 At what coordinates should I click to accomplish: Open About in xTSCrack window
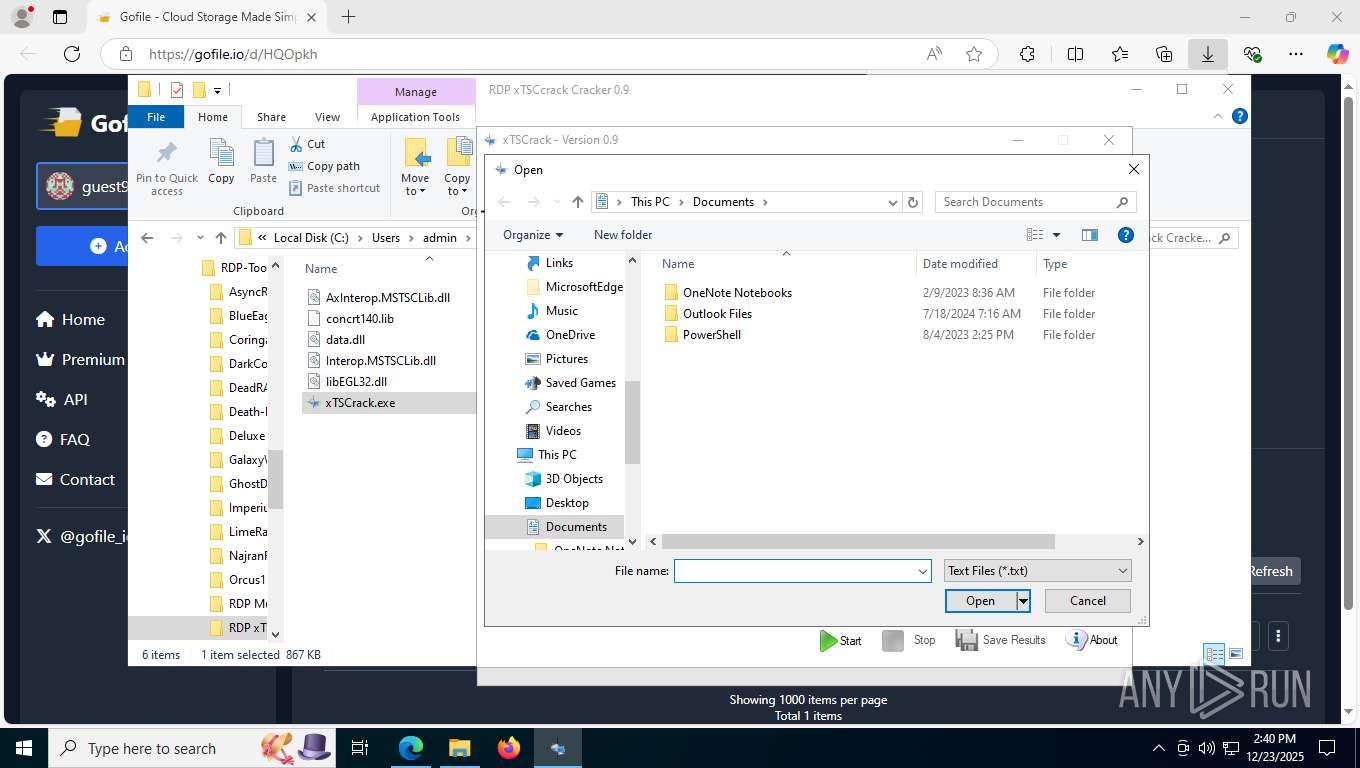point(1092,640)
